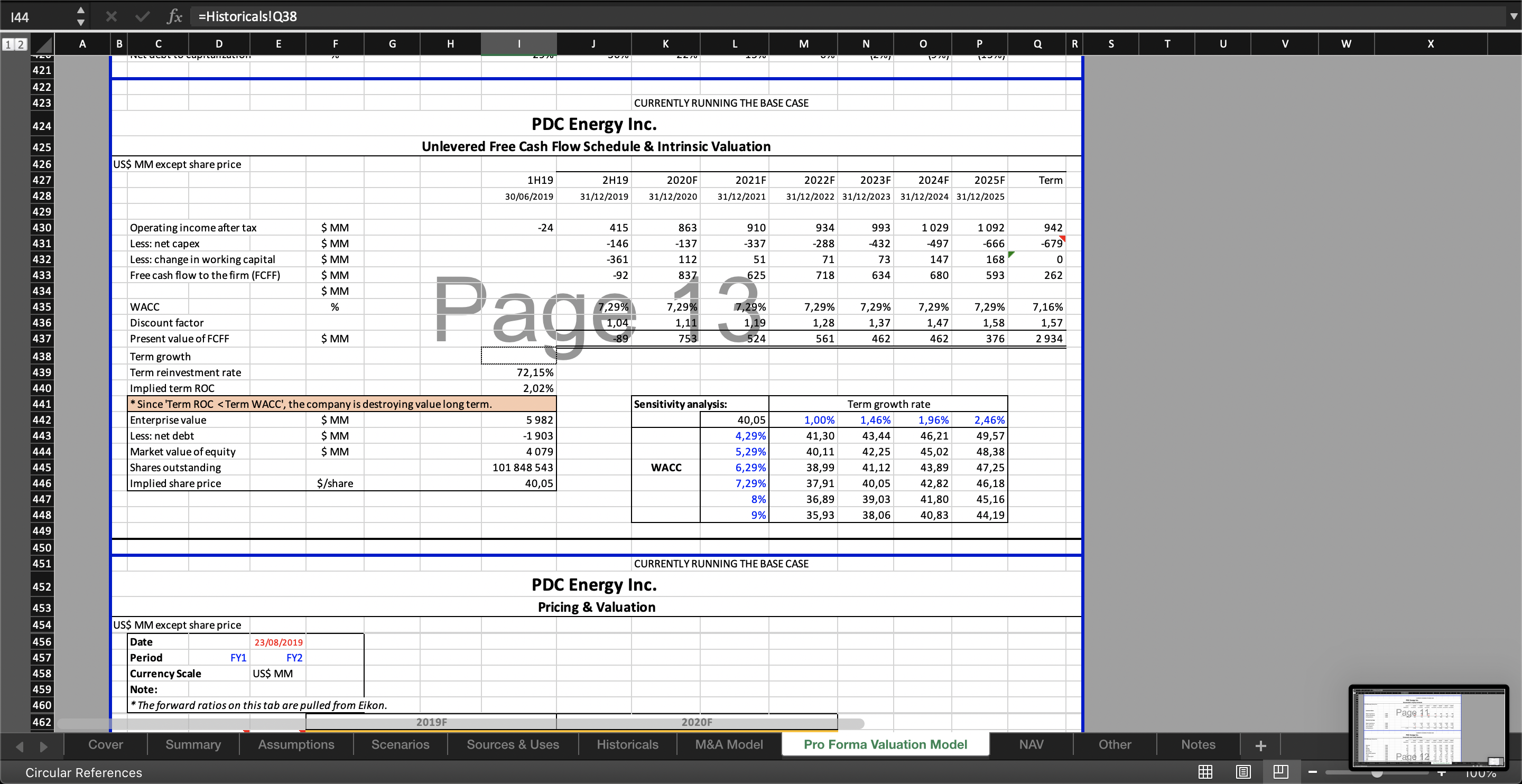The height and width of the screenshot is (784, 1522).
Task: Select Market value of equity cell 4 079
Action: click(519, 451)
